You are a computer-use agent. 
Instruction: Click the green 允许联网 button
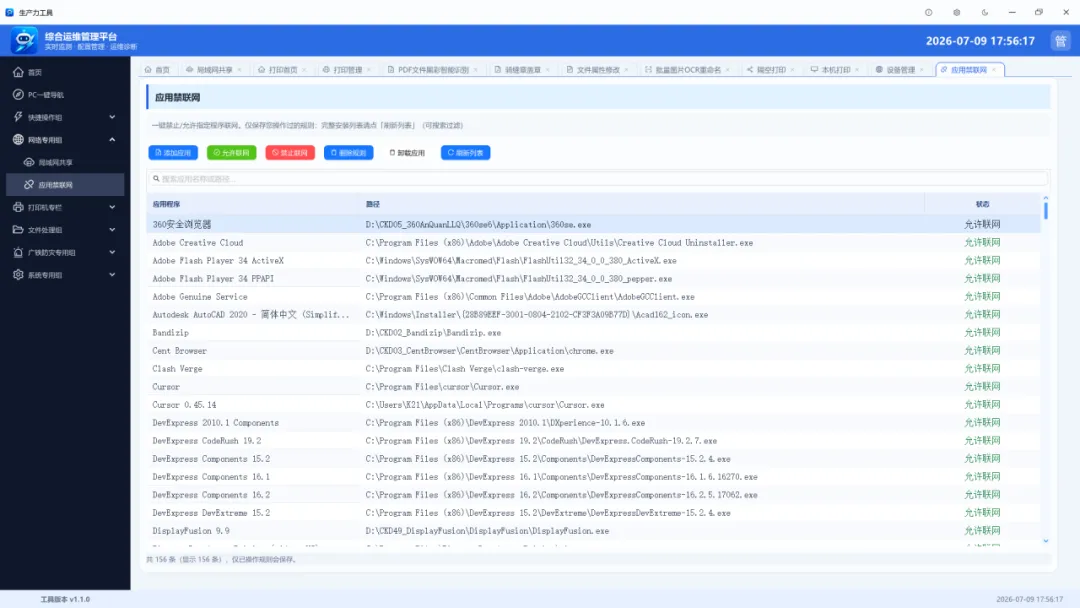[x=231, y=153]
